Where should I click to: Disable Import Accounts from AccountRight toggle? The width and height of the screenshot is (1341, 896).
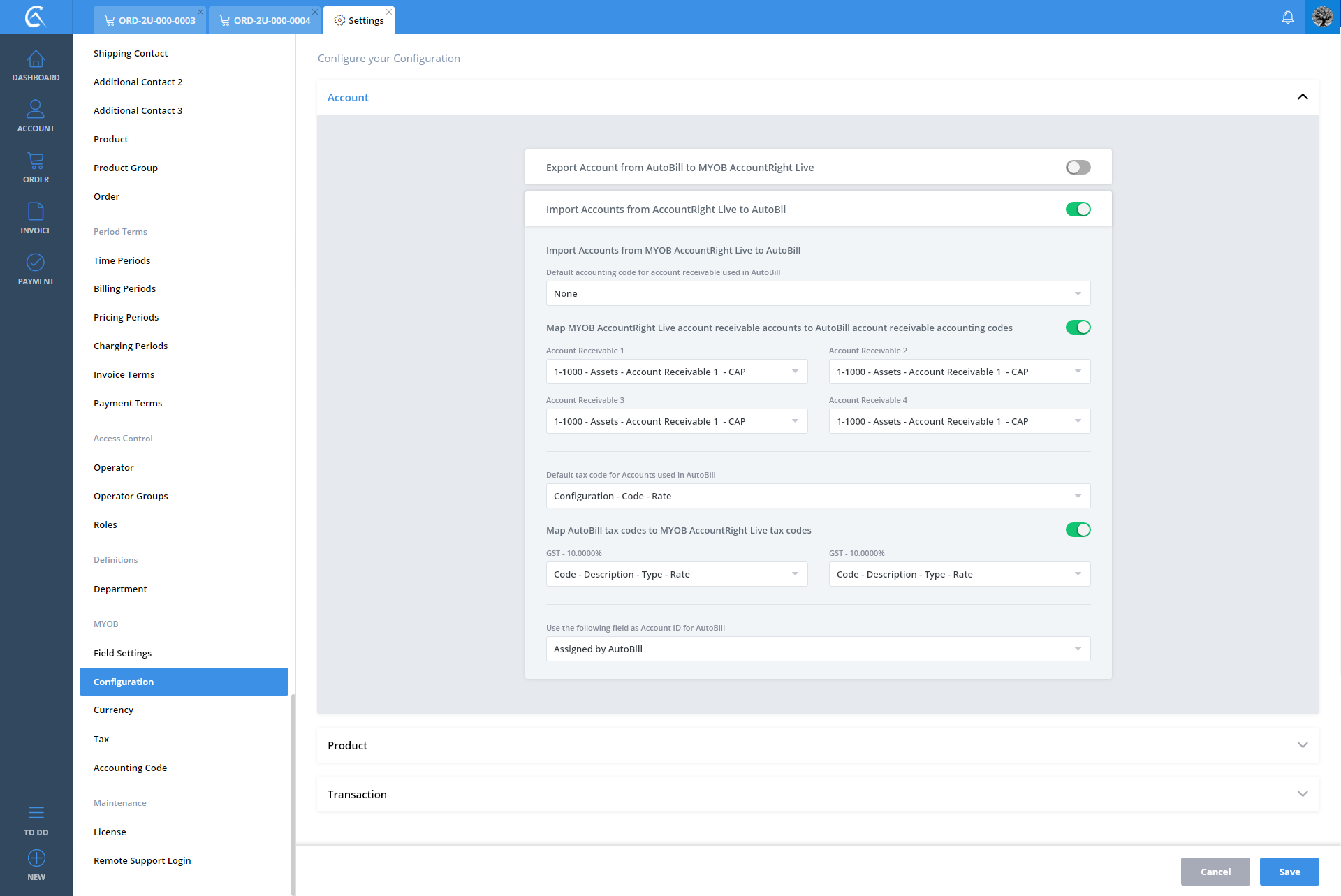pos(1078,210)
